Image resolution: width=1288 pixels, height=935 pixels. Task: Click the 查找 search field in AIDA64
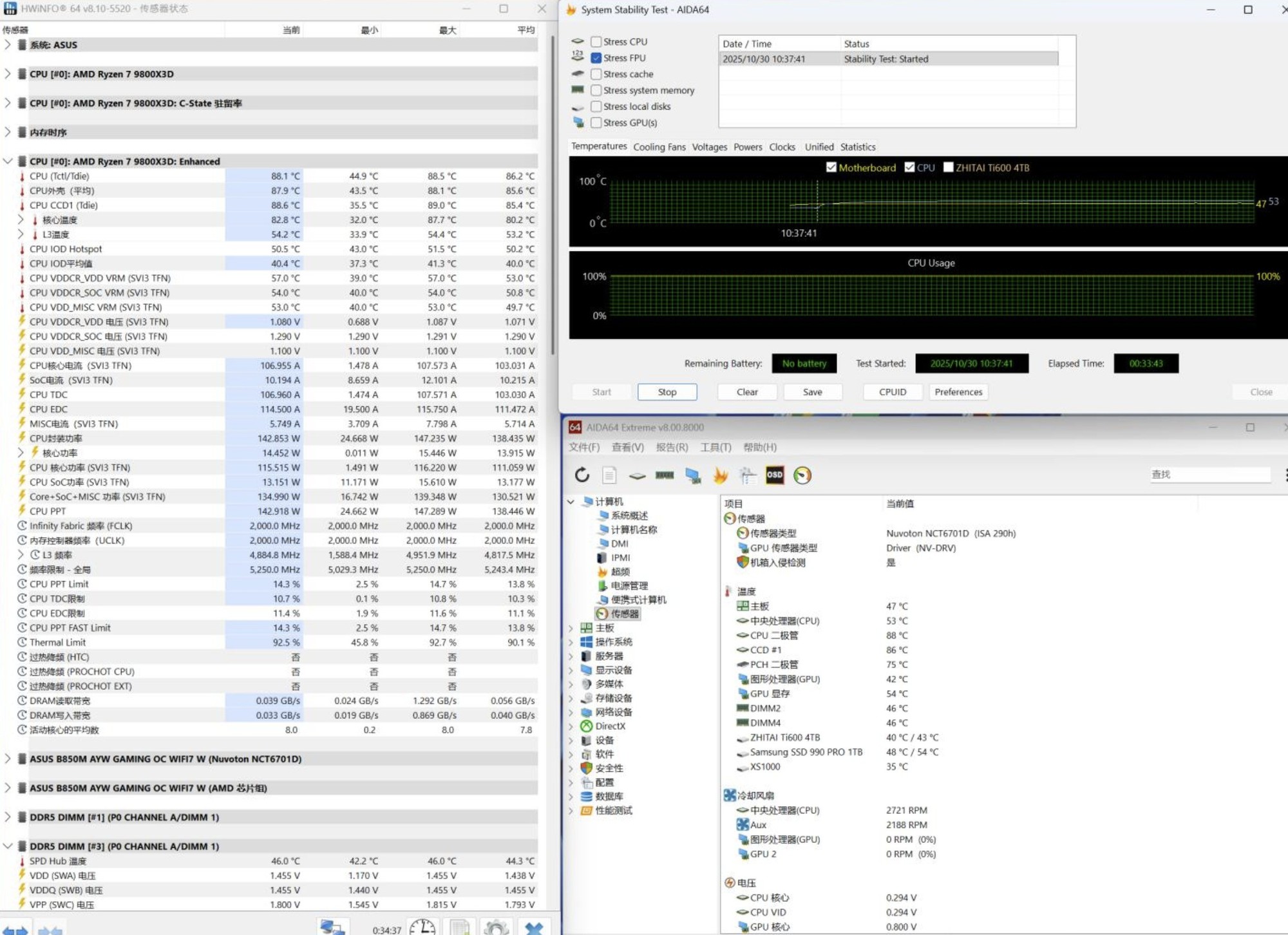pos(1209,474)
